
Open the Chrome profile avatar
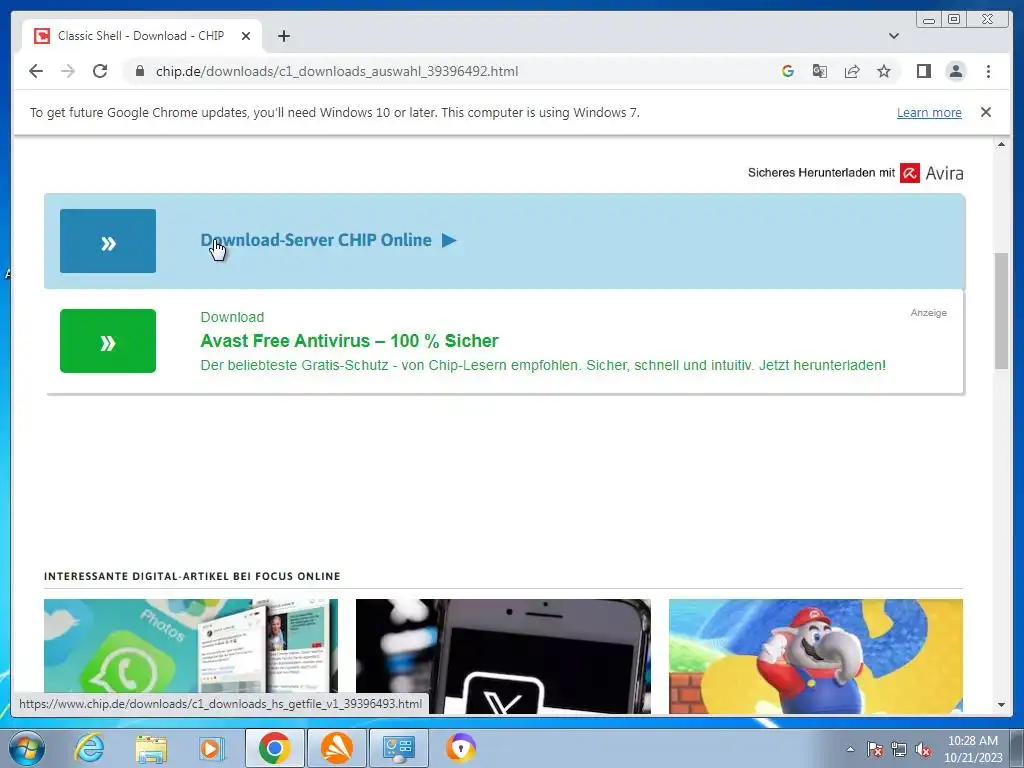click(955, 71)
